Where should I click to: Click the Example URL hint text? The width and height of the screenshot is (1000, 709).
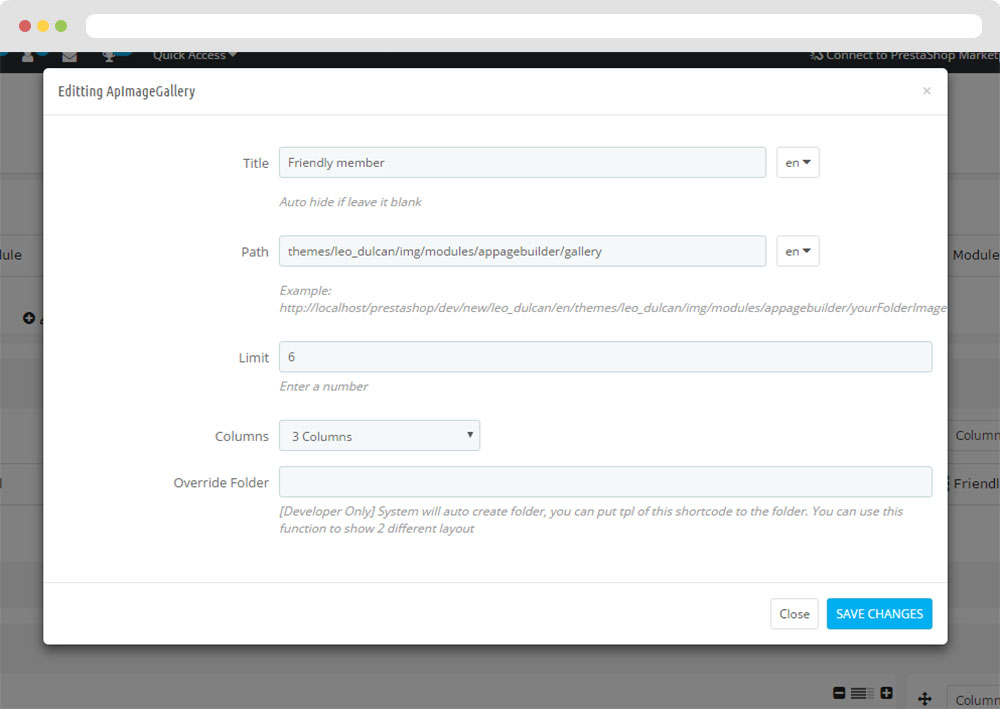pos(613,300)
